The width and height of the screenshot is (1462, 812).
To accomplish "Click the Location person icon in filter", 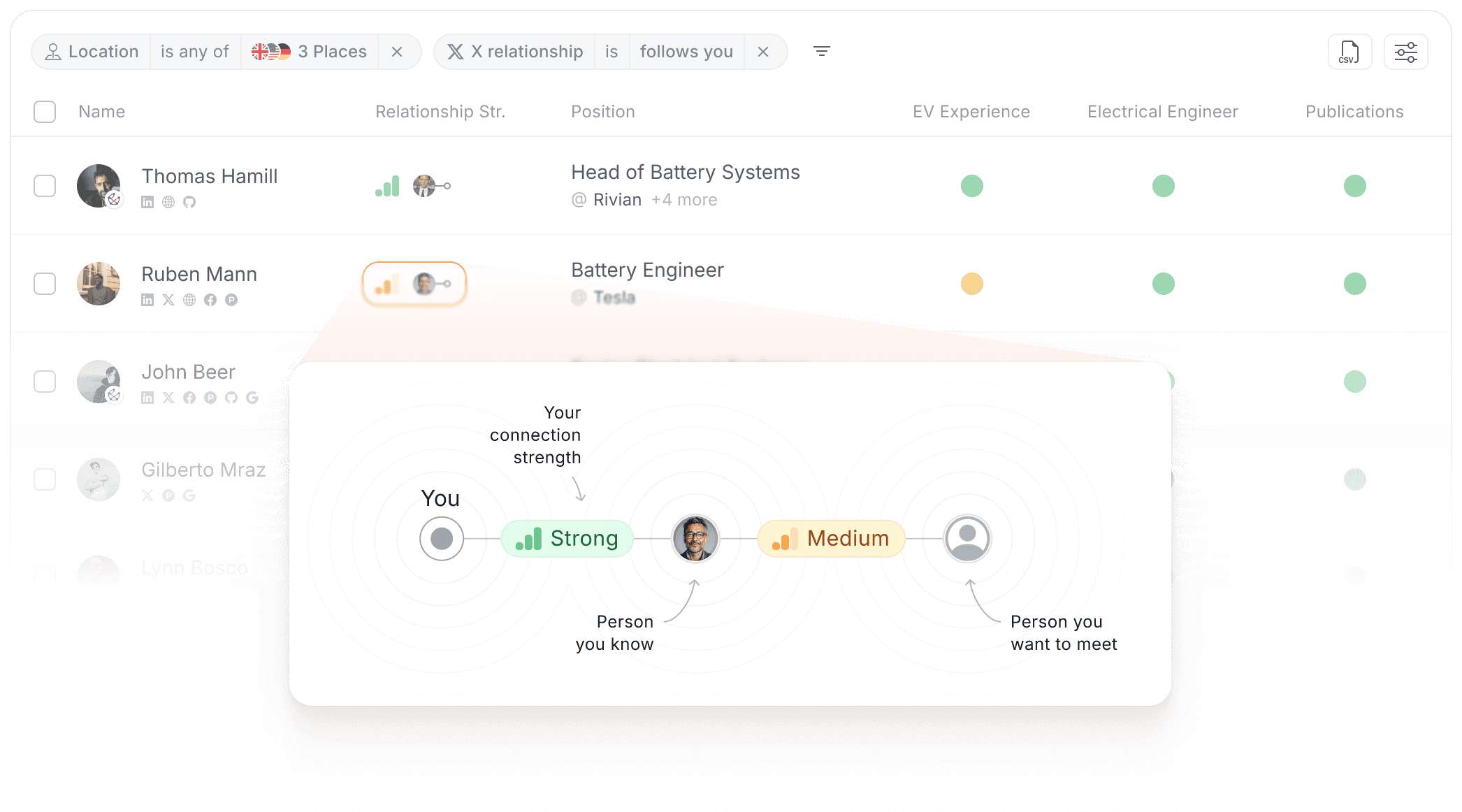I will tap(53, 52).
